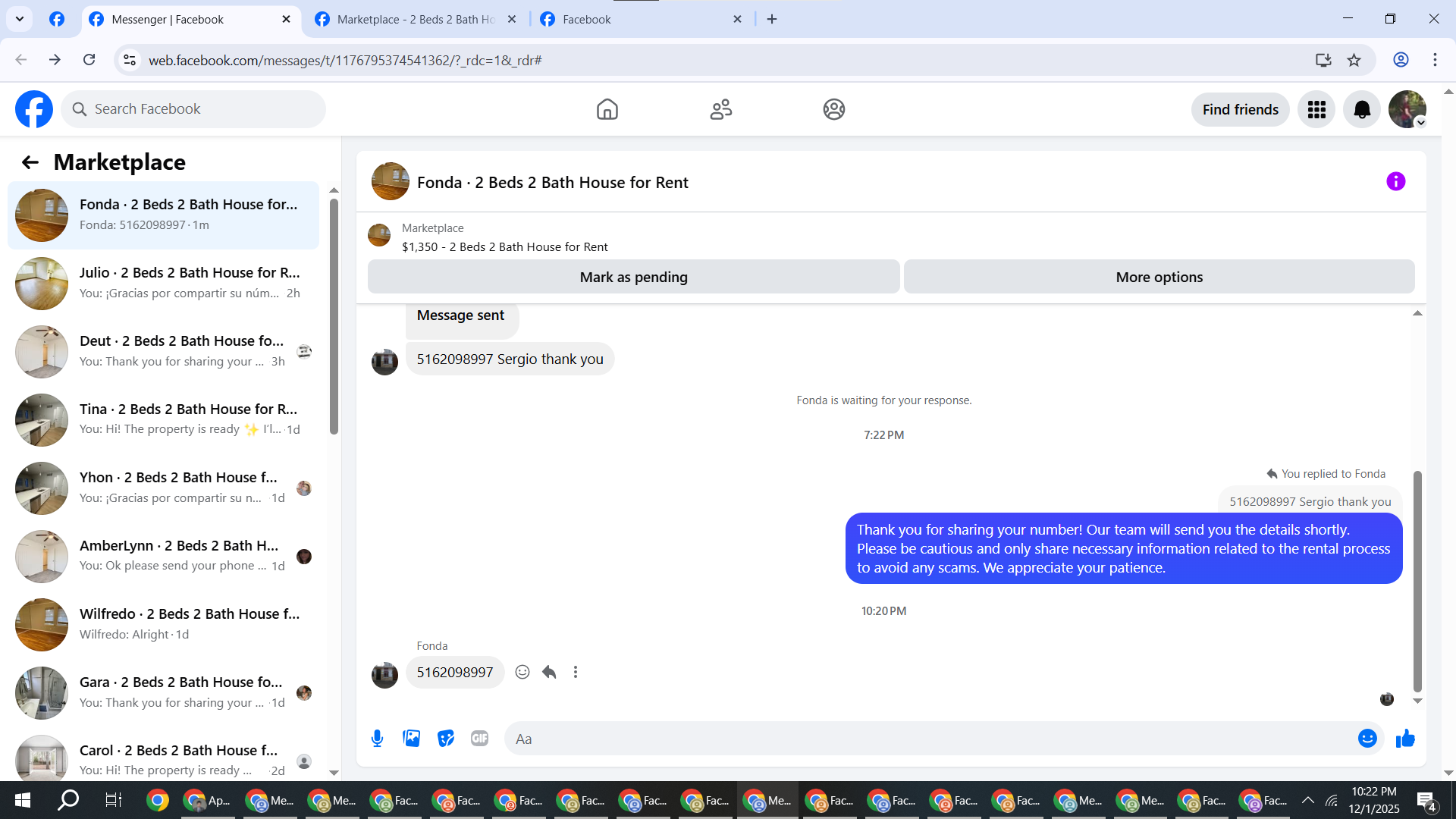Bookmark this page with the star

(x=1354, y=60)
